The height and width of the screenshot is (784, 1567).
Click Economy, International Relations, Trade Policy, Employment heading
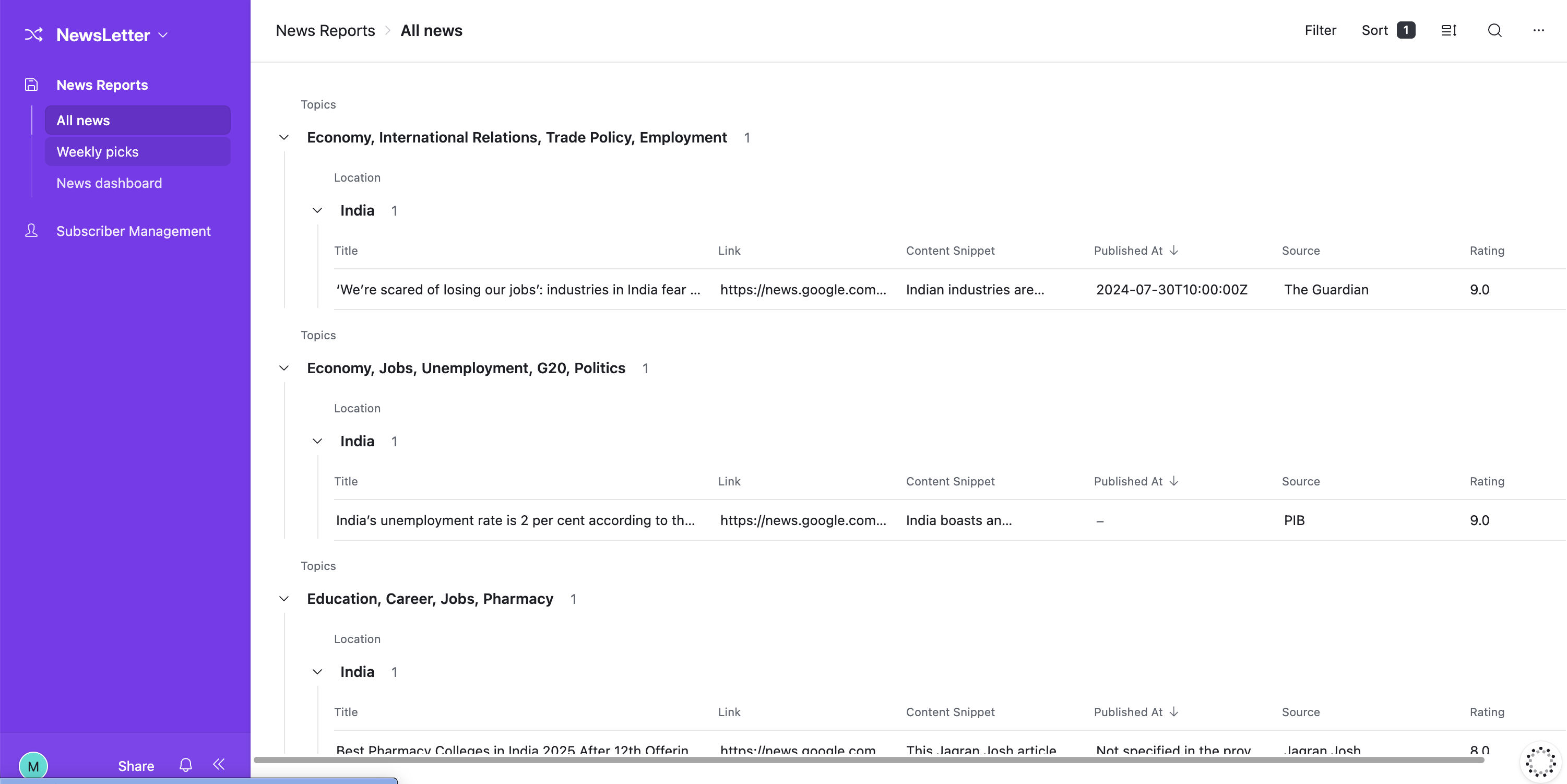click(516, 137)
